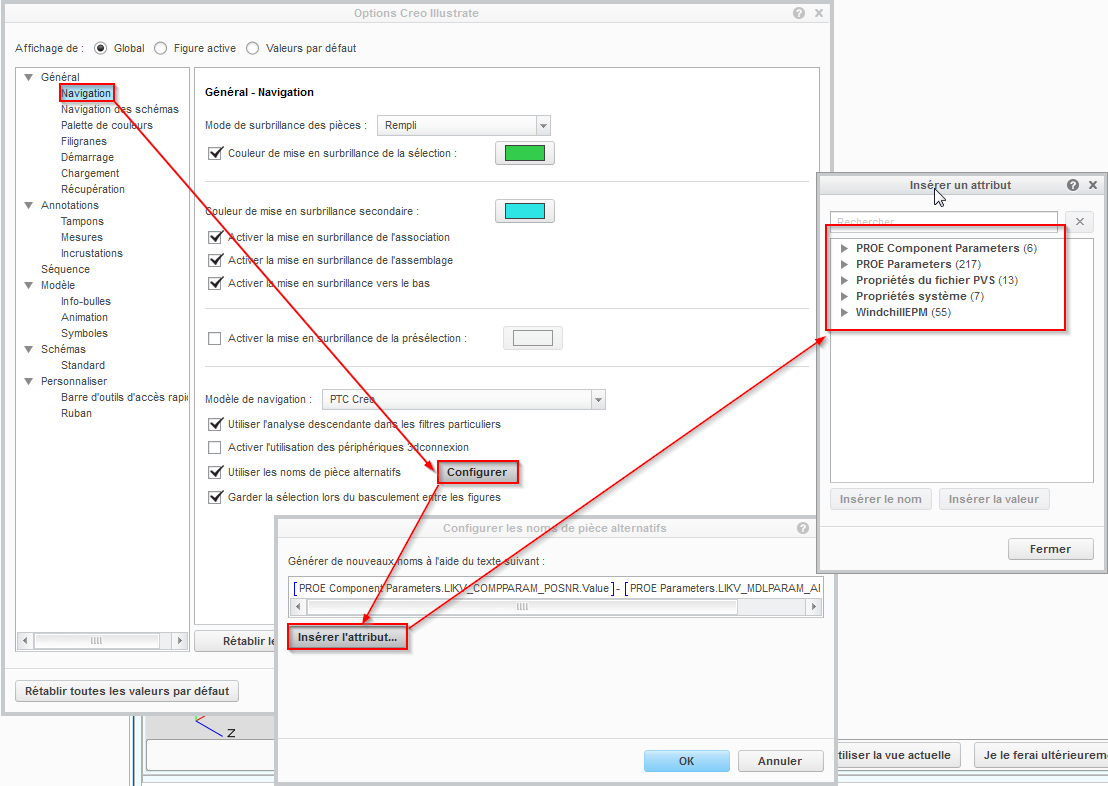Select Filigranes tree item
Viewport: 1108px width, 786px height.
(x=83, y=141)
